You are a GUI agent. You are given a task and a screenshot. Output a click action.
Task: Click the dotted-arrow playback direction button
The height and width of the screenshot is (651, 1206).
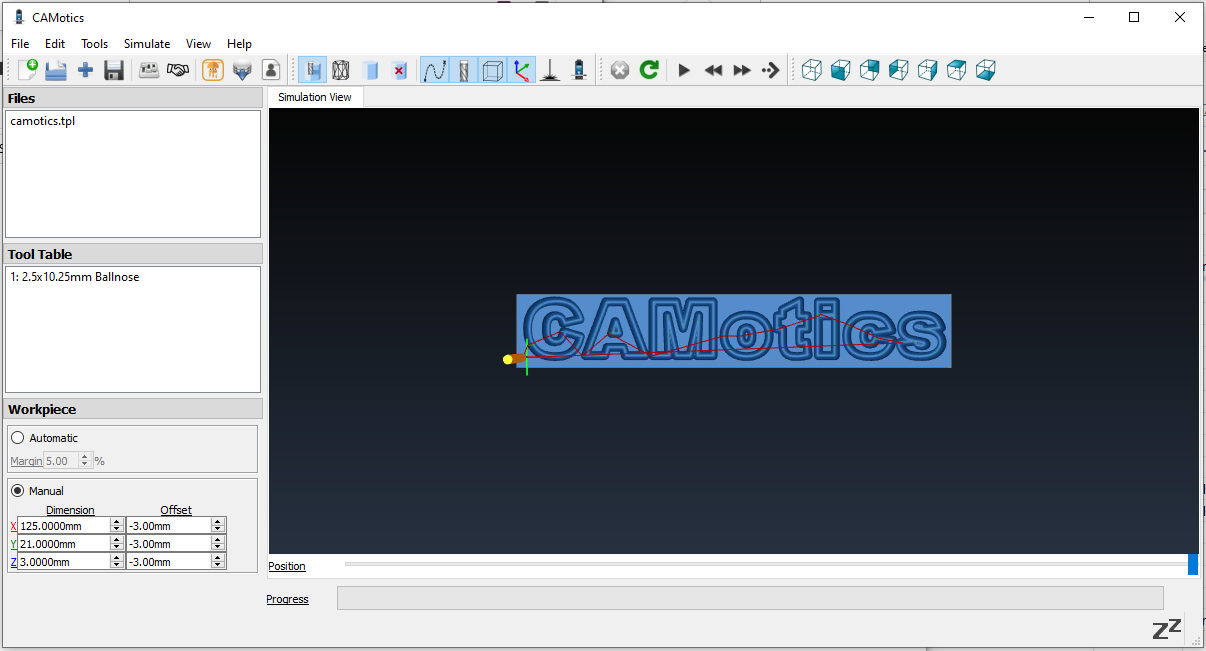(771, 70)
